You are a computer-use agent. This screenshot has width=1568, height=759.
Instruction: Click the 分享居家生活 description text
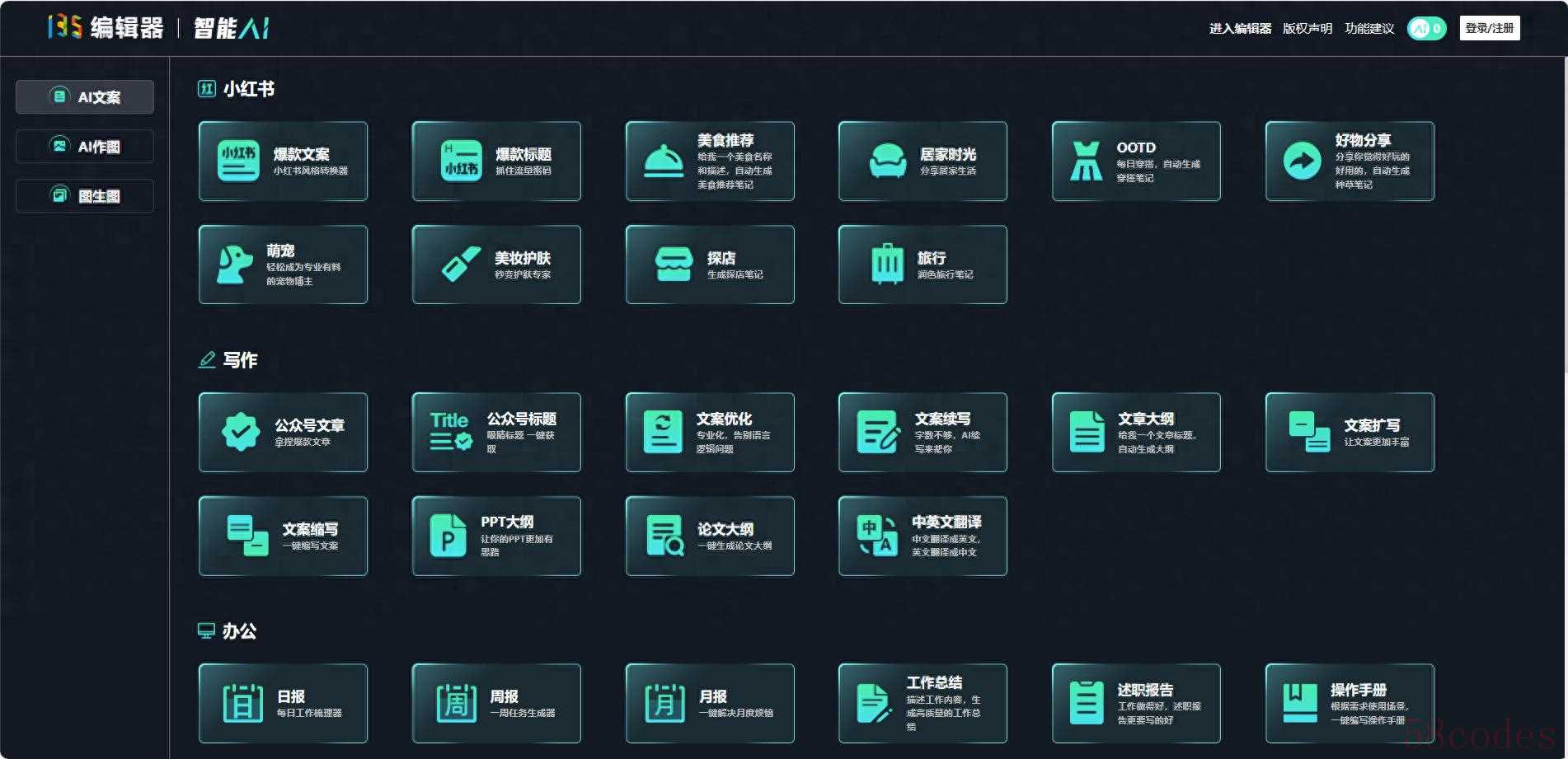[948, 171]
